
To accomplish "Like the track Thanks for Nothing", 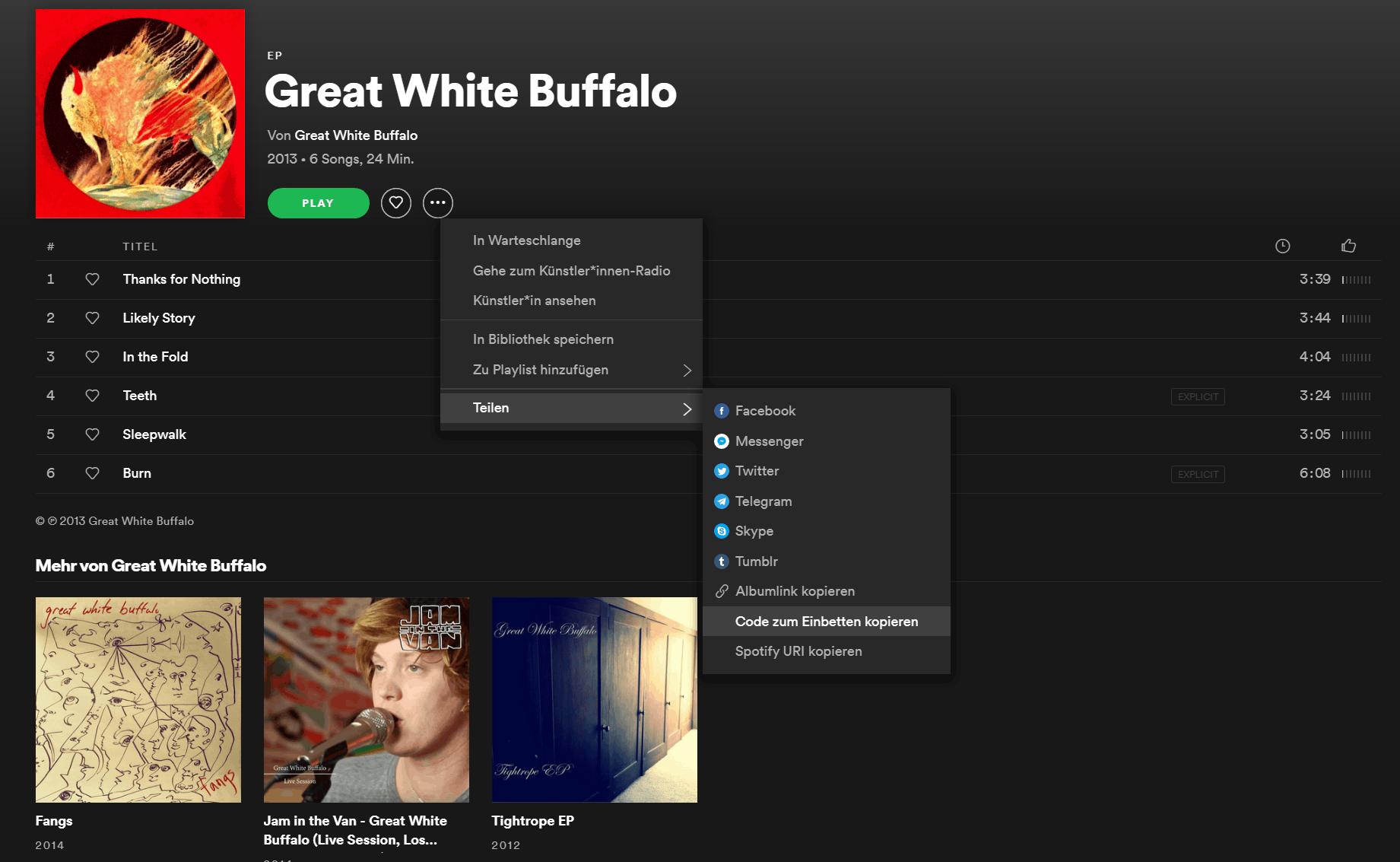I will coord(92,279).
